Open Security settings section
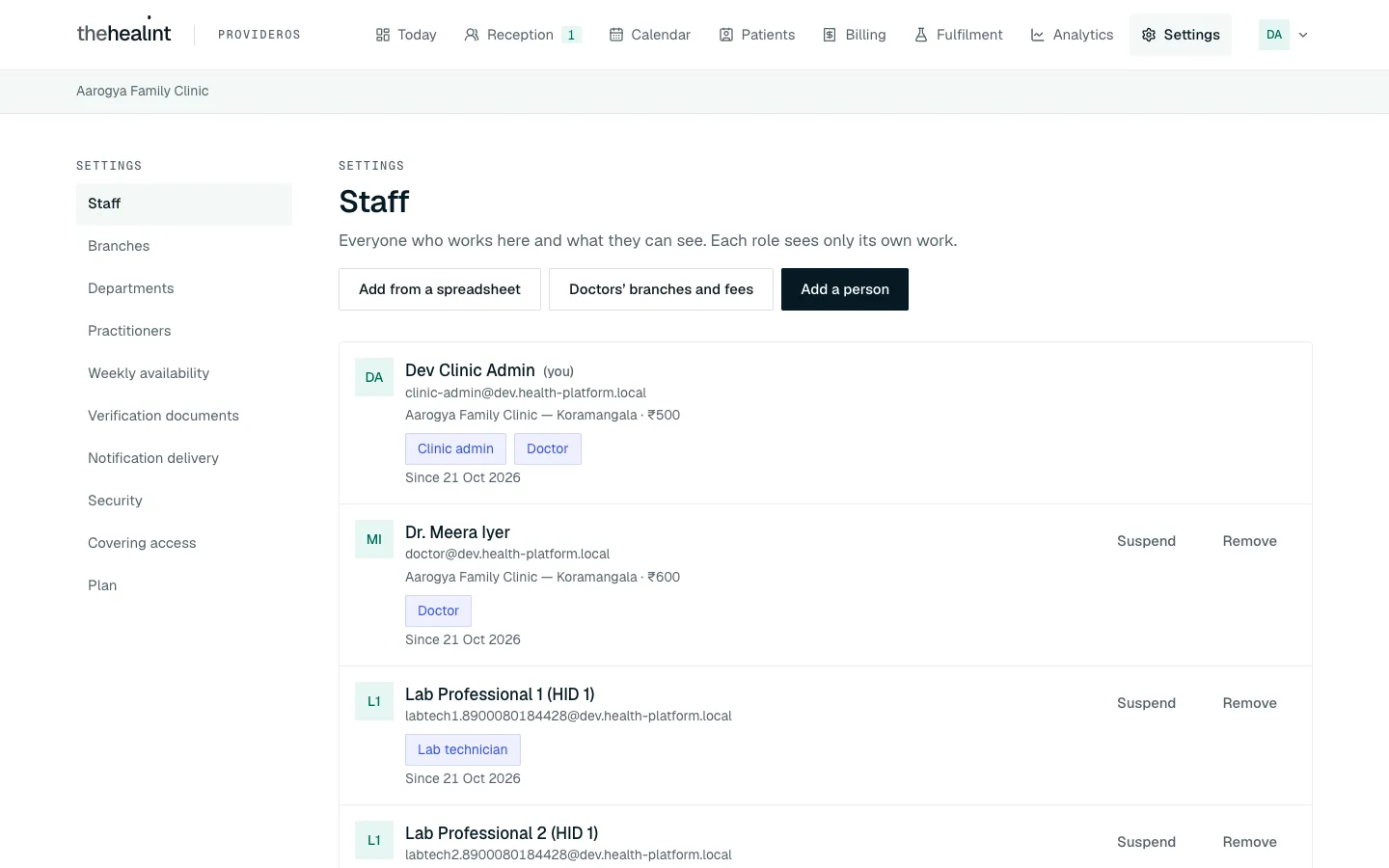This screenshot has height=868, width=1389. click(x=184, y=501)
